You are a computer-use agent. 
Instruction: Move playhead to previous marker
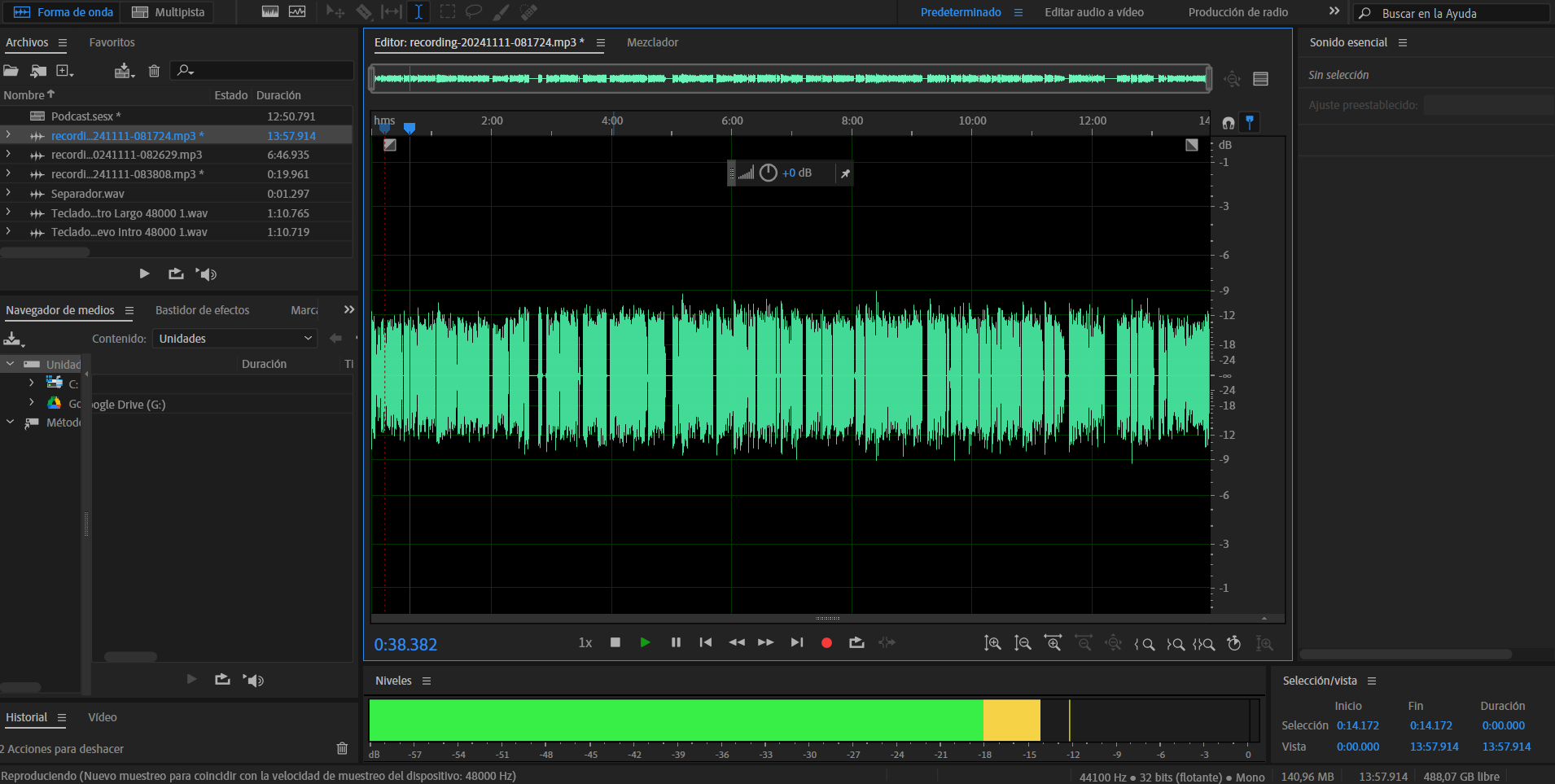(706, 642)
